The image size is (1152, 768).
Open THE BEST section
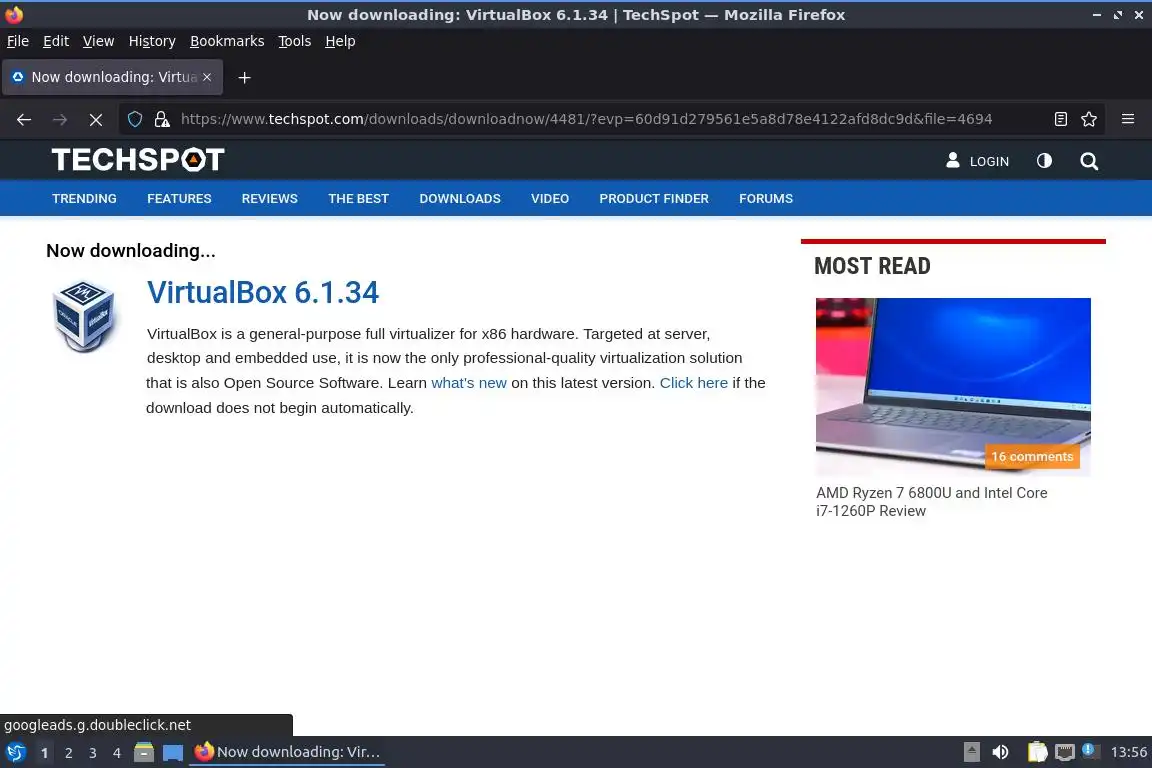(359, 198)
